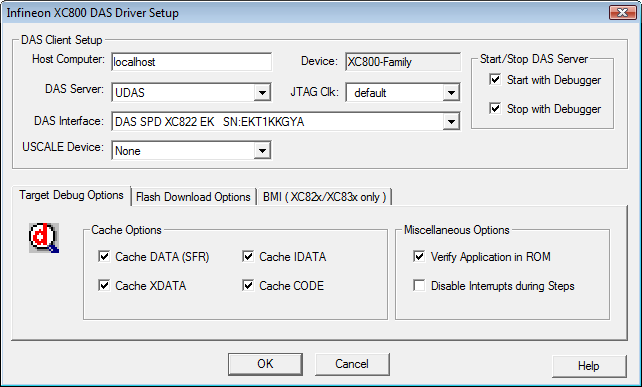
Task: Click the Cache Options group label
Action: tap(126, 230)
